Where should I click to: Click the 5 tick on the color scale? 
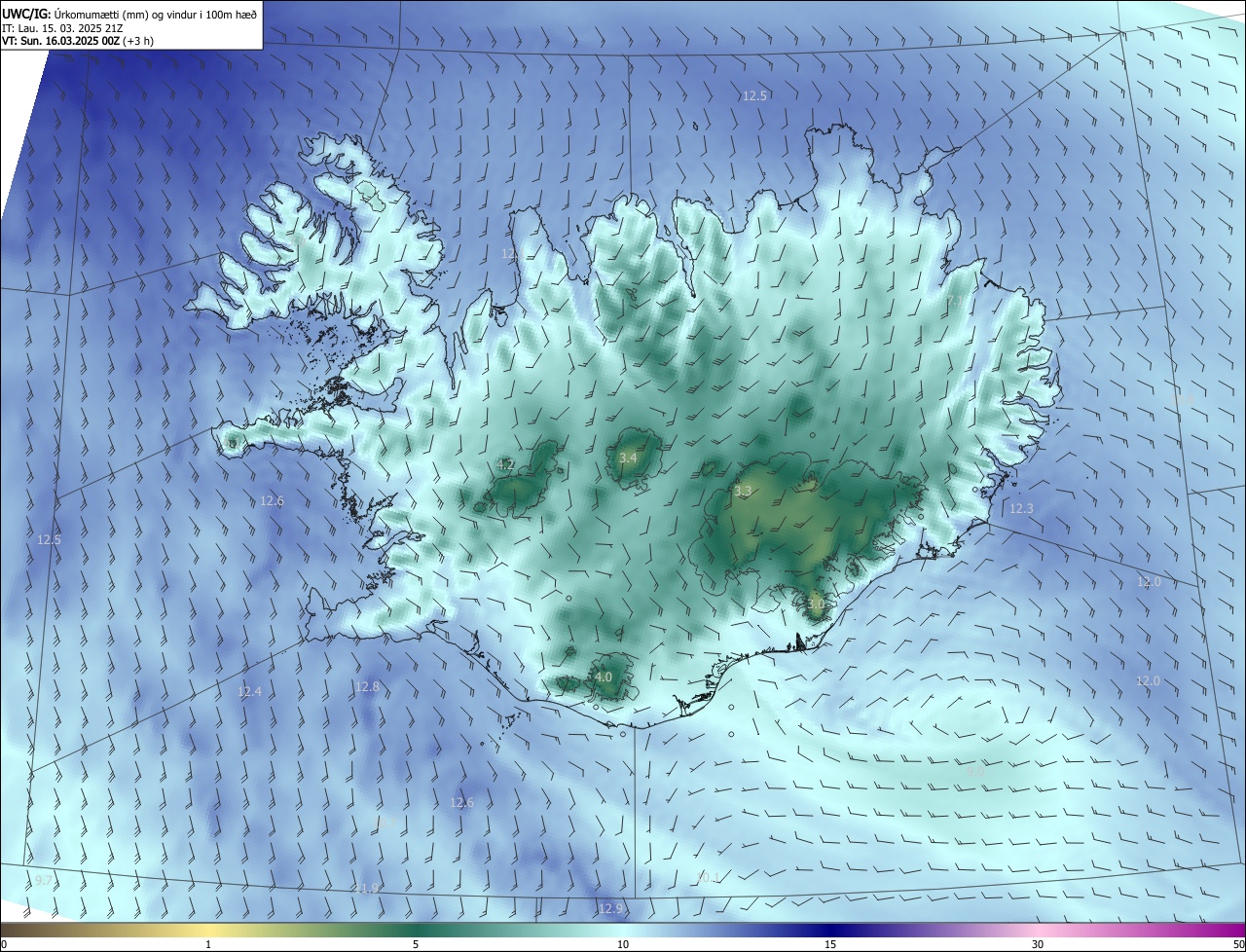(x=416, y=944)
